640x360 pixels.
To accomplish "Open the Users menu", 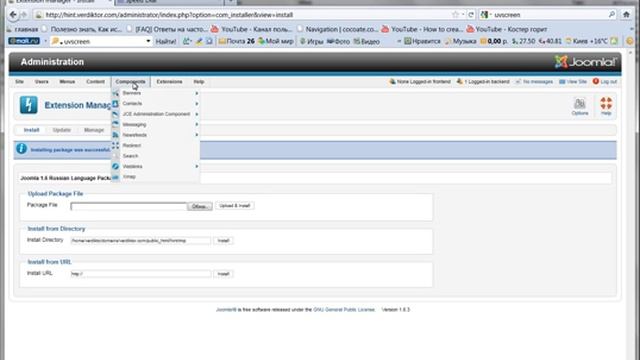I will pyautogui.click(x=42, y=82).
